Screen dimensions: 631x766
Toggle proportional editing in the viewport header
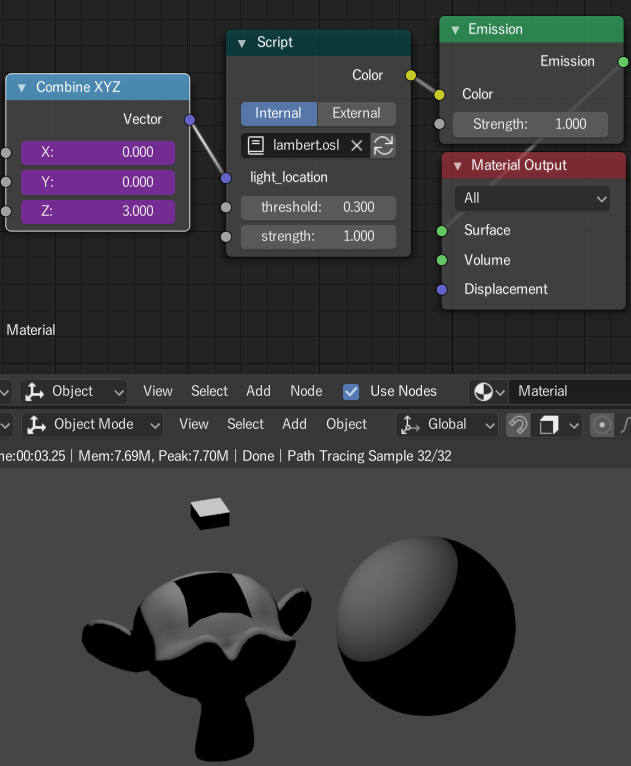point(602,425)
